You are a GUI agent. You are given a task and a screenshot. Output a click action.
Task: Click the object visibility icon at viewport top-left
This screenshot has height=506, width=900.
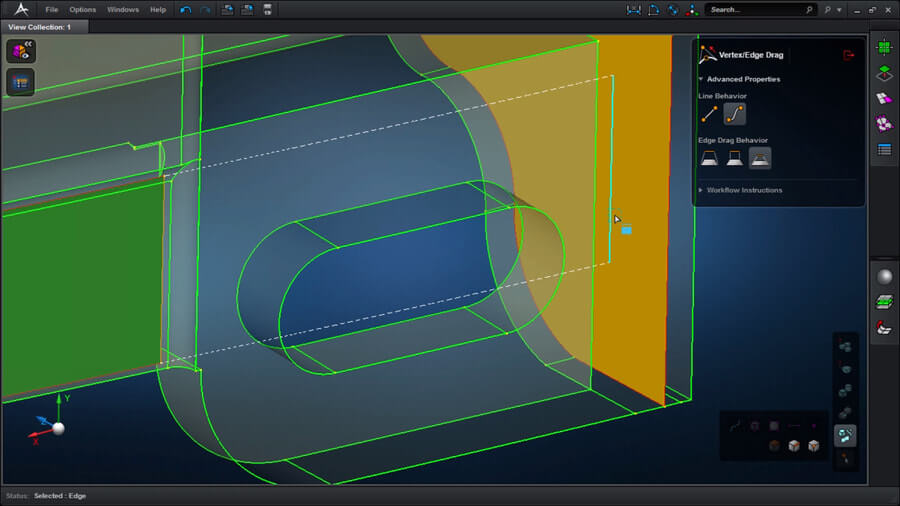click(x=20, y=51)
